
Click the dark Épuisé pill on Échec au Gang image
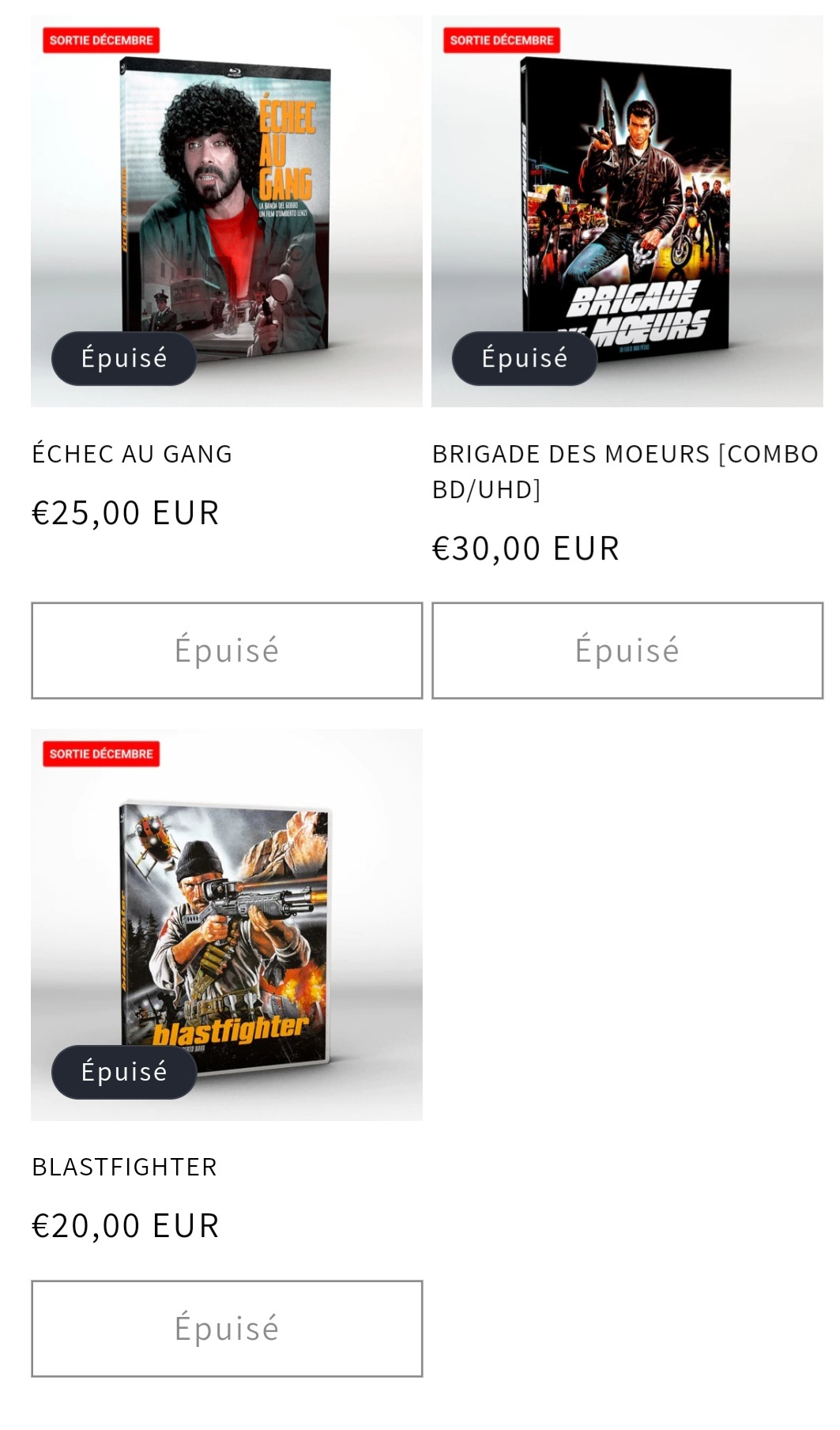[124, 358]
